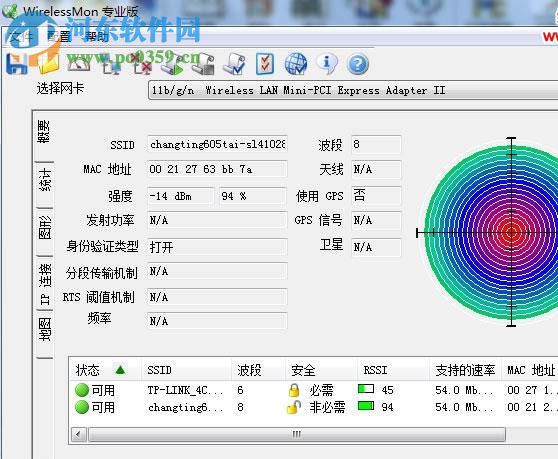Click the 发射功率 N/A field

(217, 220)
